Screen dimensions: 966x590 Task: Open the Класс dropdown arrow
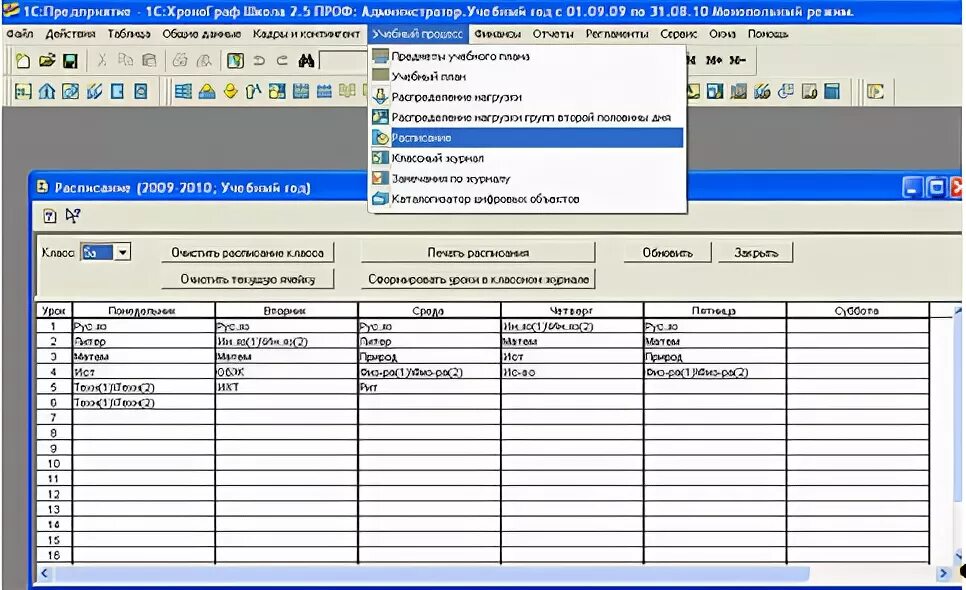point(123,252)
